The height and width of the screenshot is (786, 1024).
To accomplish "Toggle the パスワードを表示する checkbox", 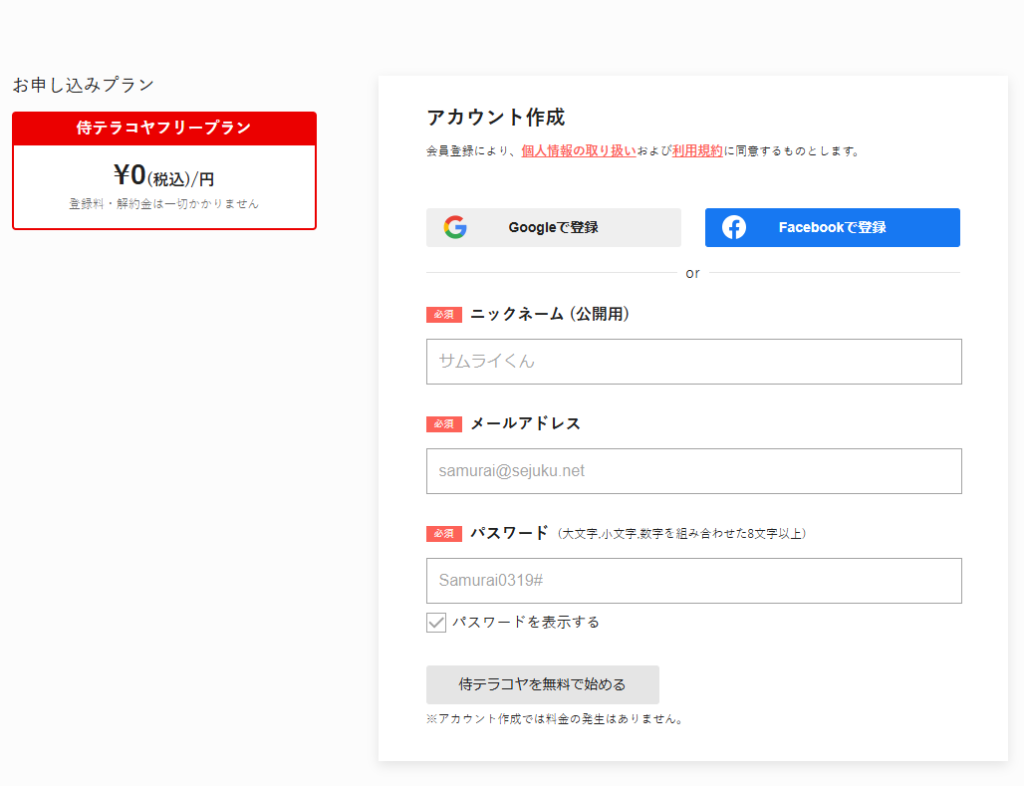I will (436, 622).
